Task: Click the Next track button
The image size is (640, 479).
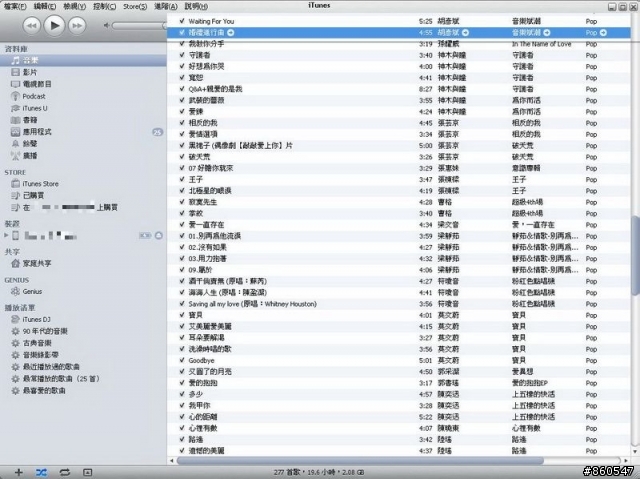Action: (77, 26)
